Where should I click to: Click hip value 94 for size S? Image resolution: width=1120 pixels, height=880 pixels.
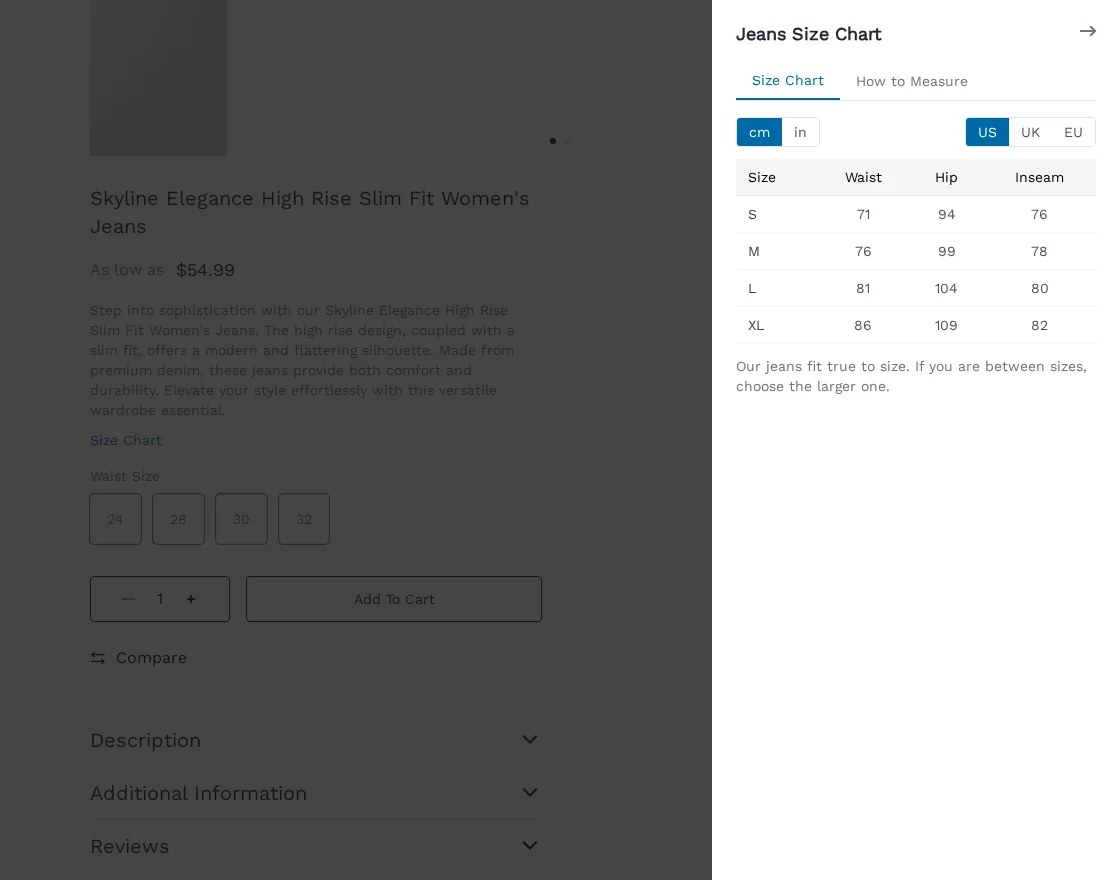[946, 214]
